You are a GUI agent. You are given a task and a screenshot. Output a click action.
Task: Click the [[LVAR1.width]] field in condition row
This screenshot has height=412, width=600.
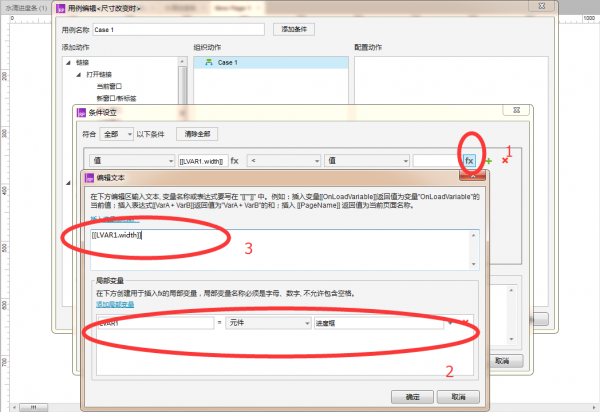click(203, 161)
